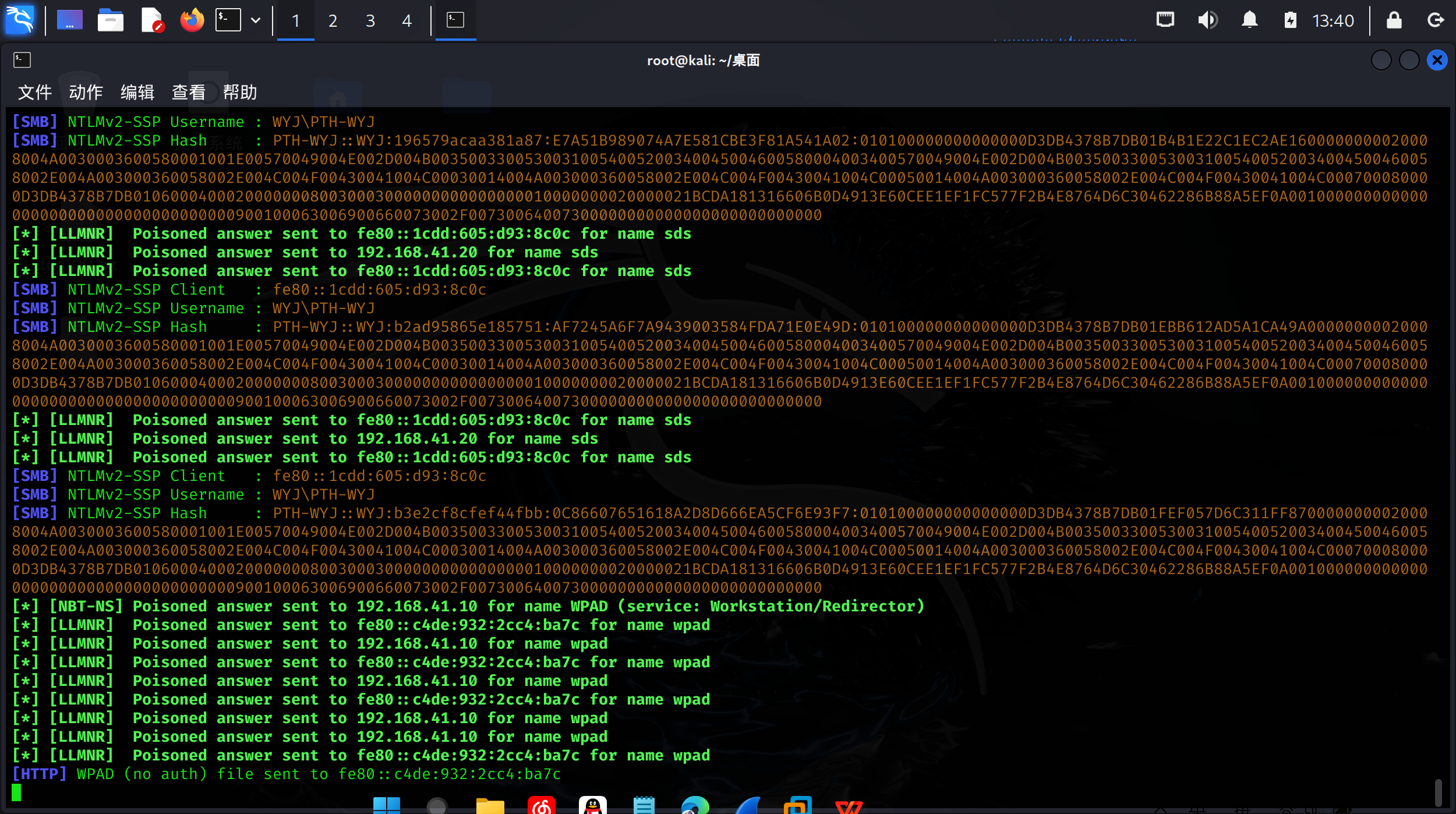Select the running terminal taskbar button
Viewport: 1456px width, 814px height.
(455, 20)
